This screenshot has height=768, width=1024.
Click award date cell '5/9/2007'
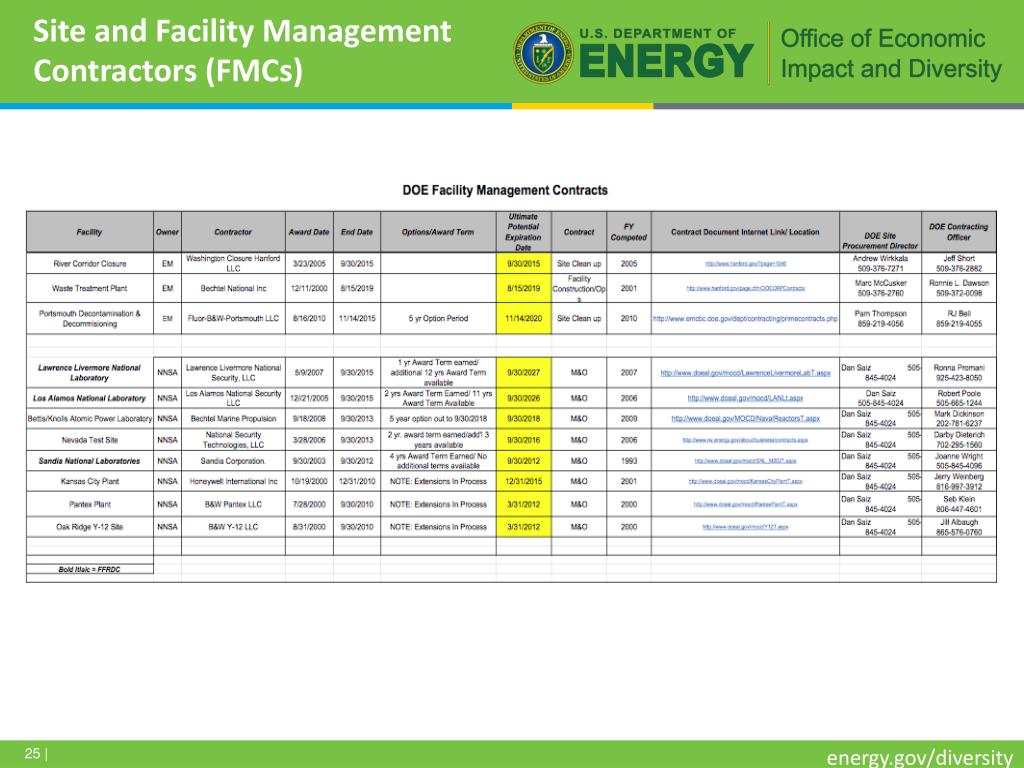(309, 372)
